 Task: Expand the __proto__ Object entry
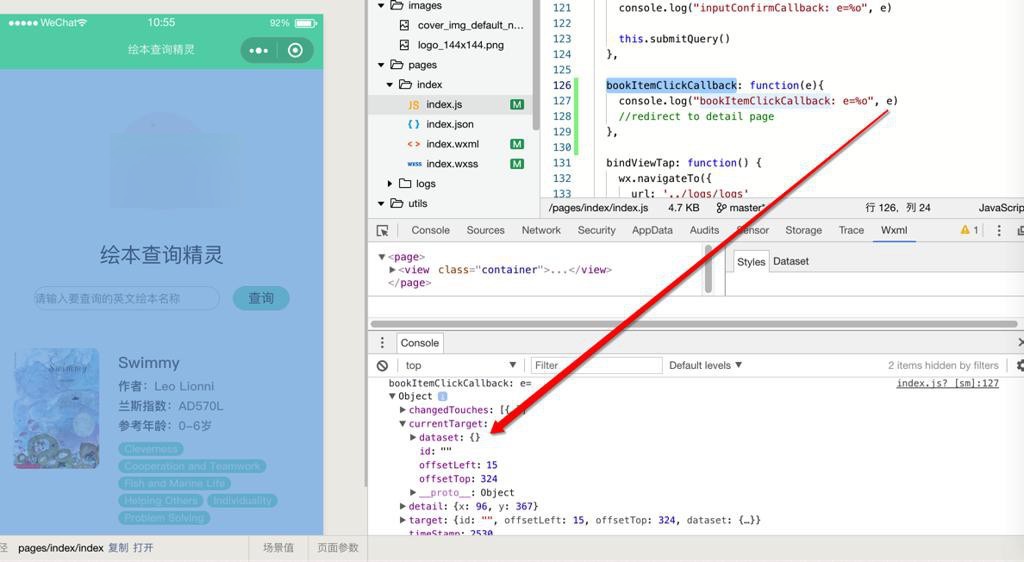pos(413,492)
